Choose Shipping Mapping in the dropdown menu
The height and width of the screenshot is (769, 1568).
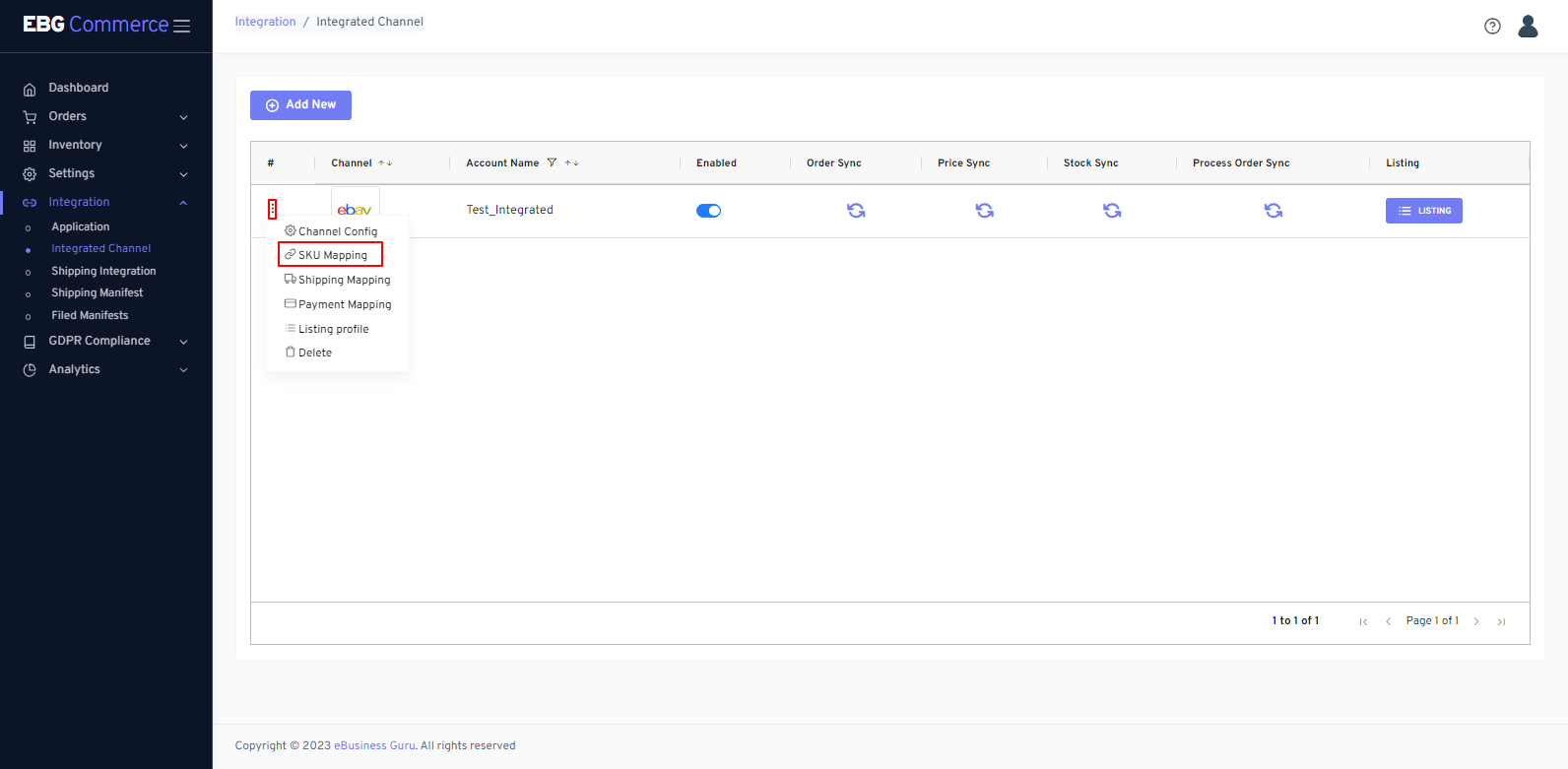[343, 280]
